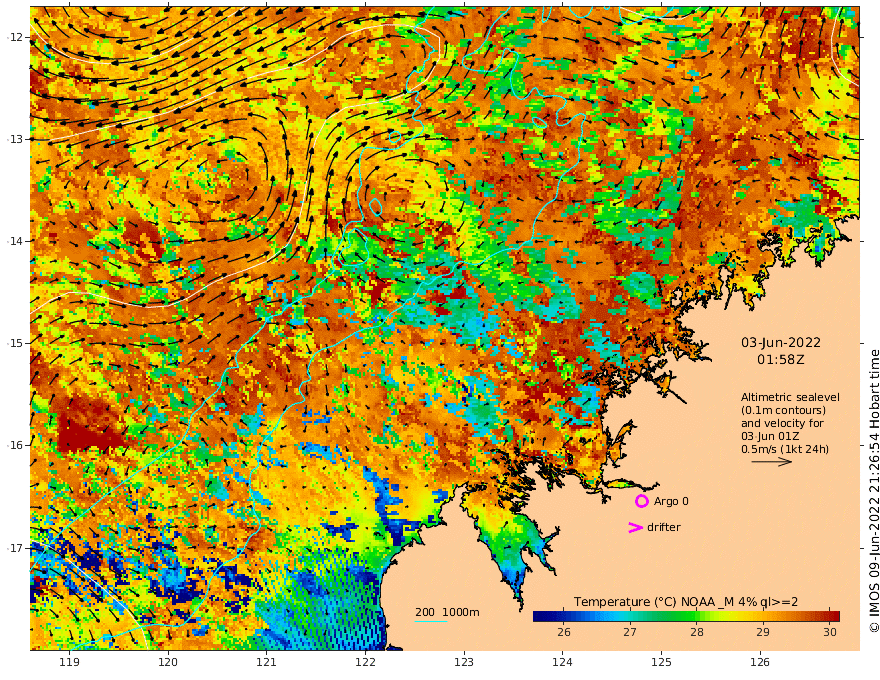The image size is (880, 680).
Task: Click colorbar tick label 29
Action: (763, 632)
